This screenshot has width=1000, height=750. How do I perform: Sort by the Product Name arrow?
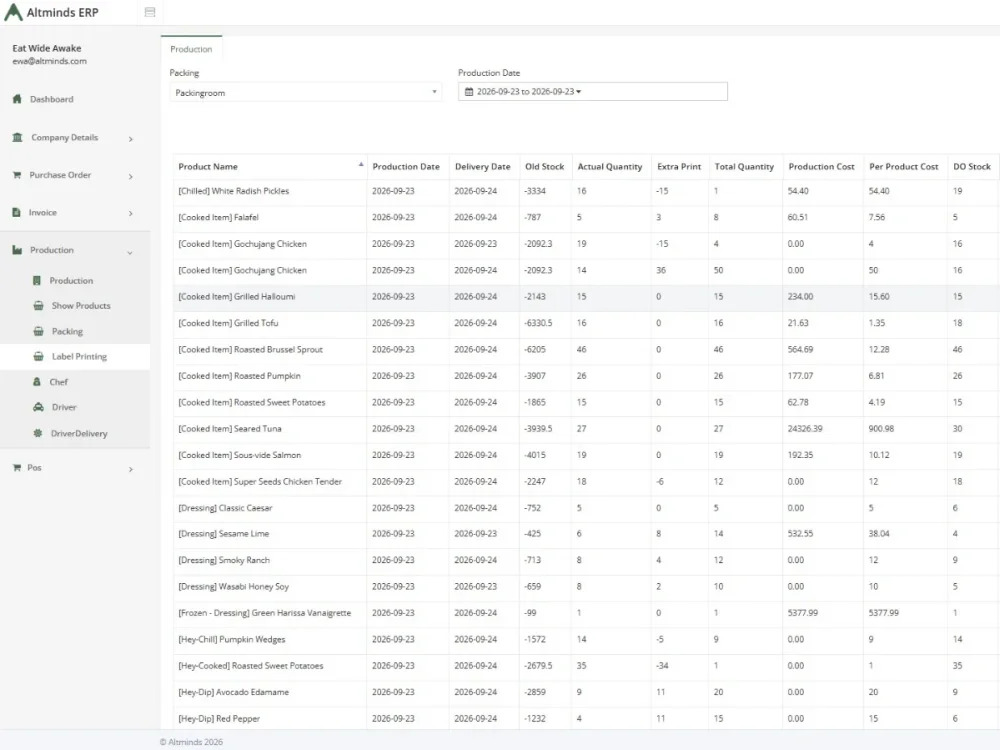tap(361, 165)
